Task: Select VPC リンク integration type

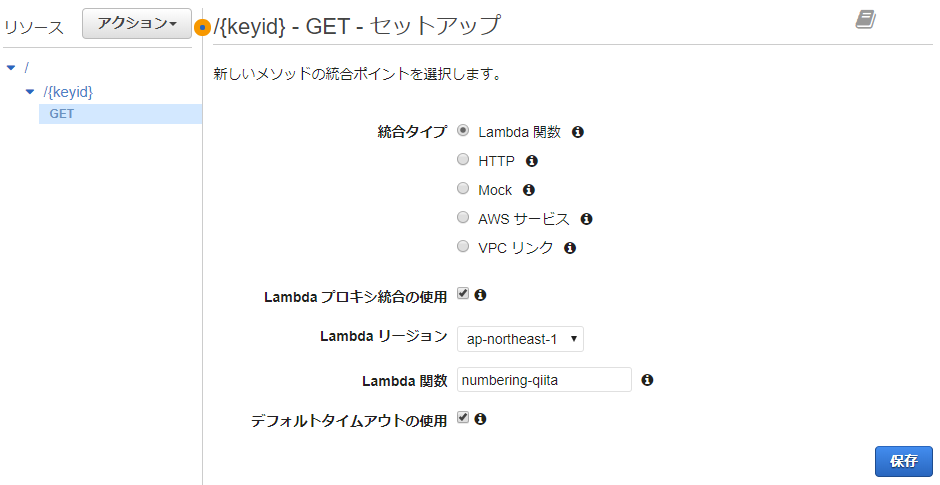Action: [x=463, y=246]
